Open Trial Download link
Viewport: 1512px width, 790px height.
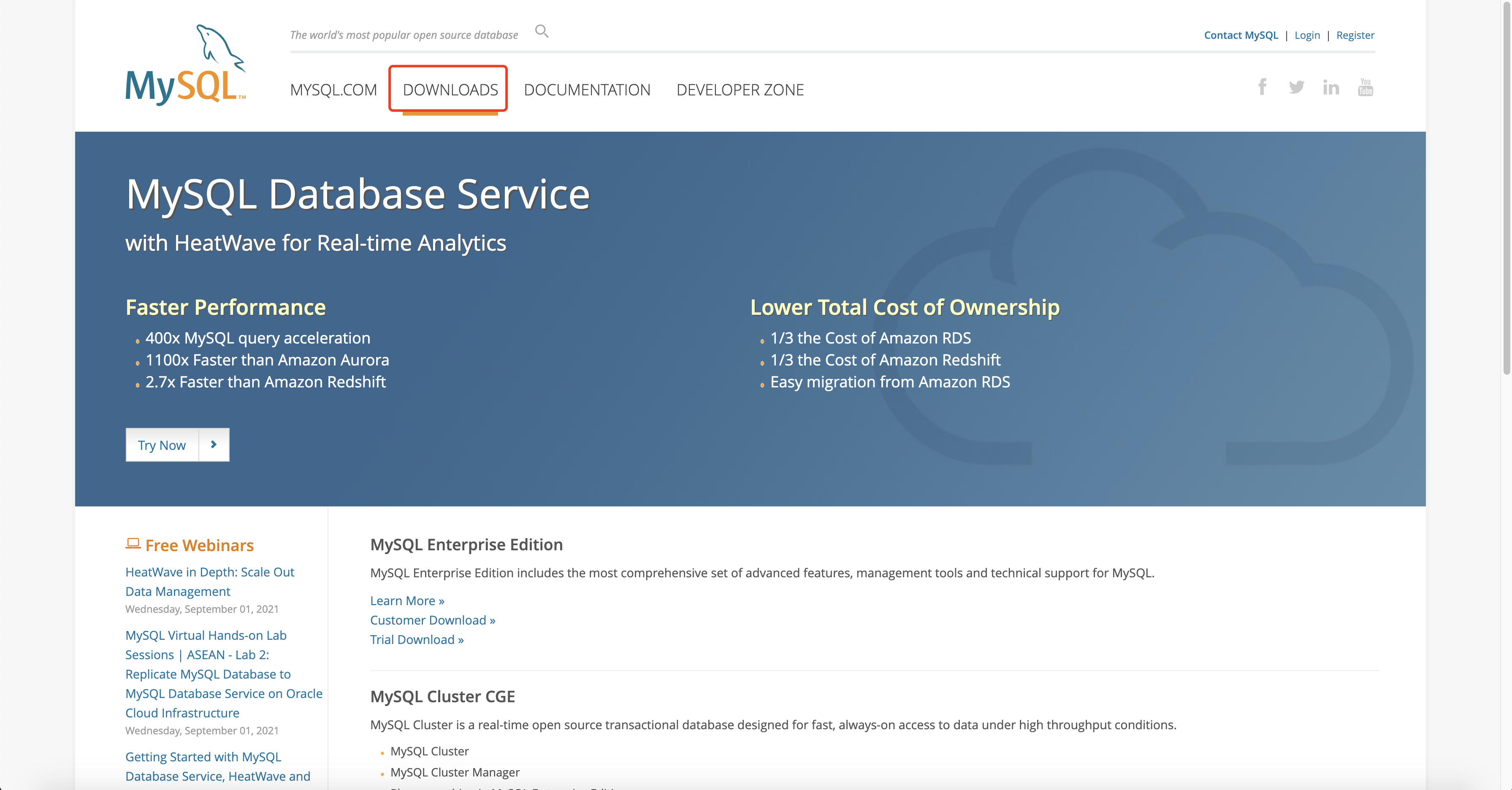coord(417,639)
